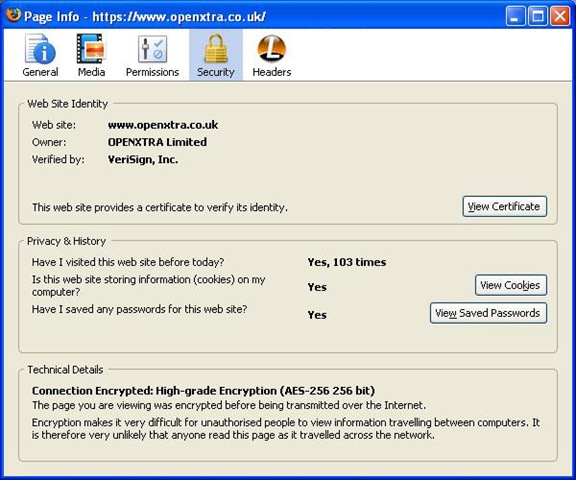Click the 'page you are viewing was encrypted' sentence

(229, 405)
